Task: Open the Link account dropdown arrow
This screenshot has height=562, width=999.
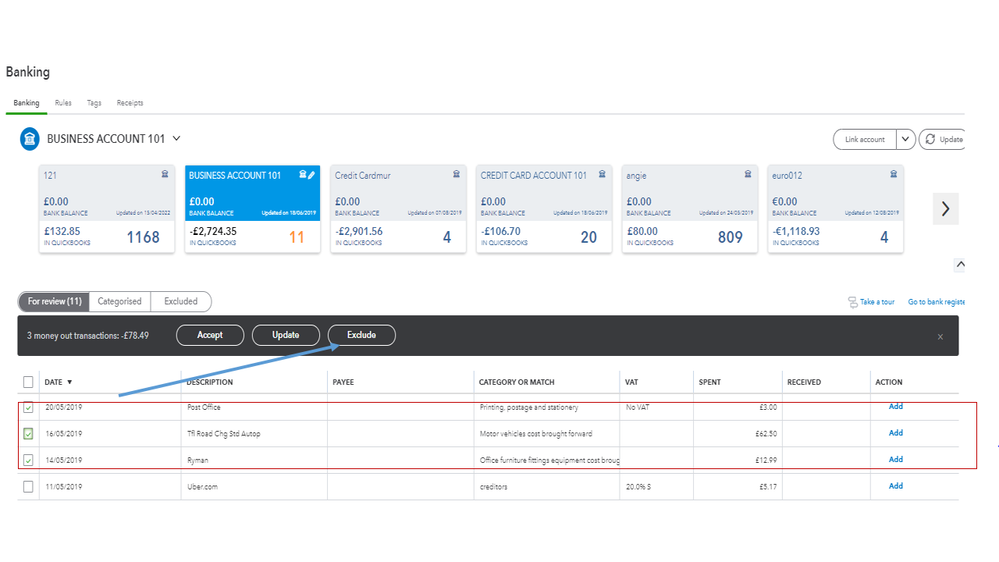Action: click(x=905, y=139)
